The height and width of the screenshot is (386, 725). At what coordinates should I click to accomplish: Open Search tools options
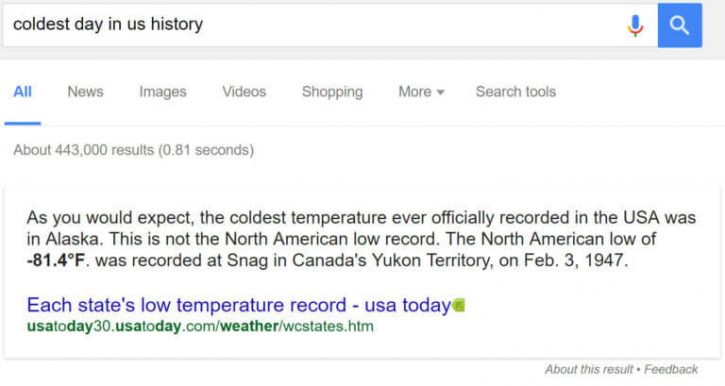click(x=516, y=92)
